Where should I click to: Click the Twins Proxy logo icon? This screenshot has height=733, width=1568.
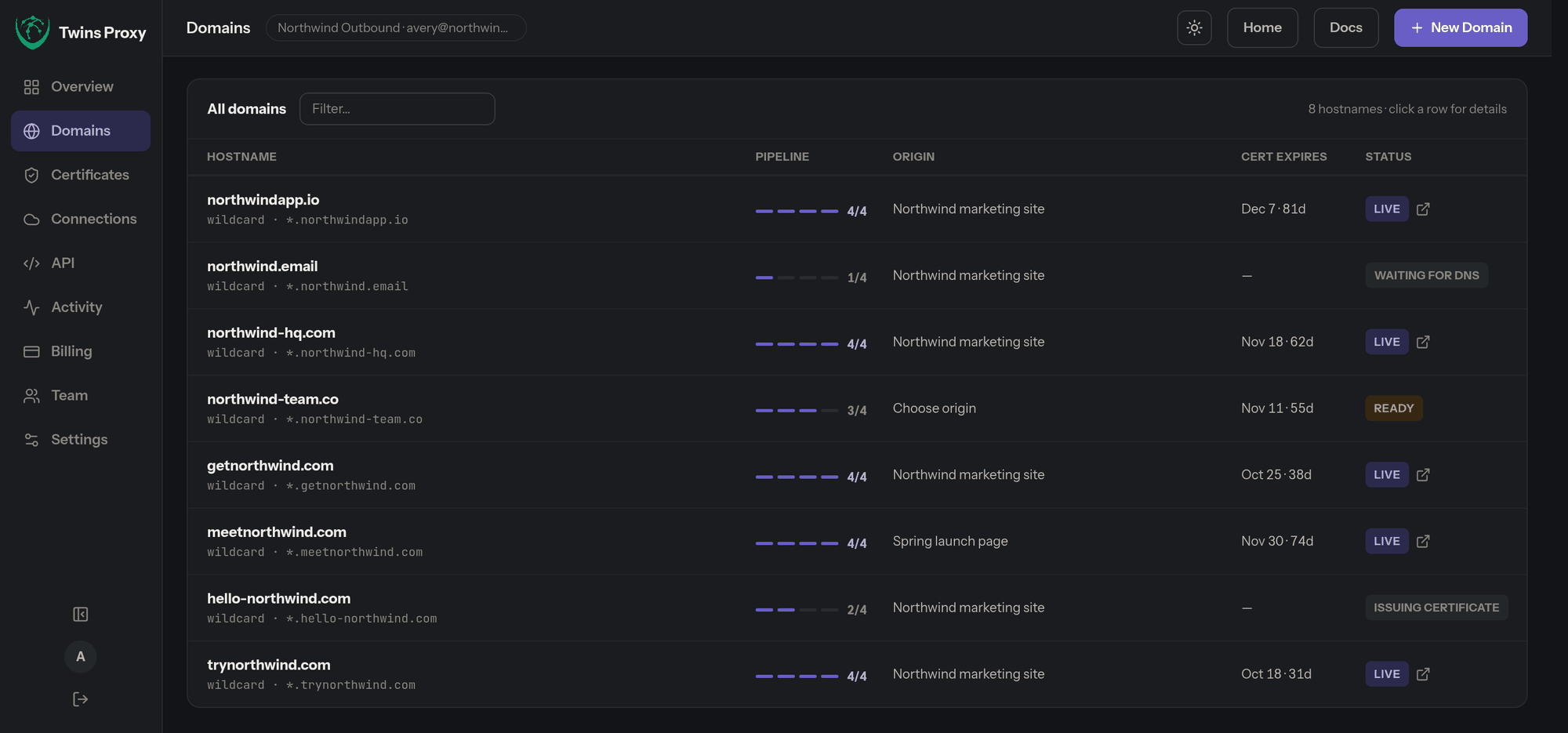(x=32, y=32)
